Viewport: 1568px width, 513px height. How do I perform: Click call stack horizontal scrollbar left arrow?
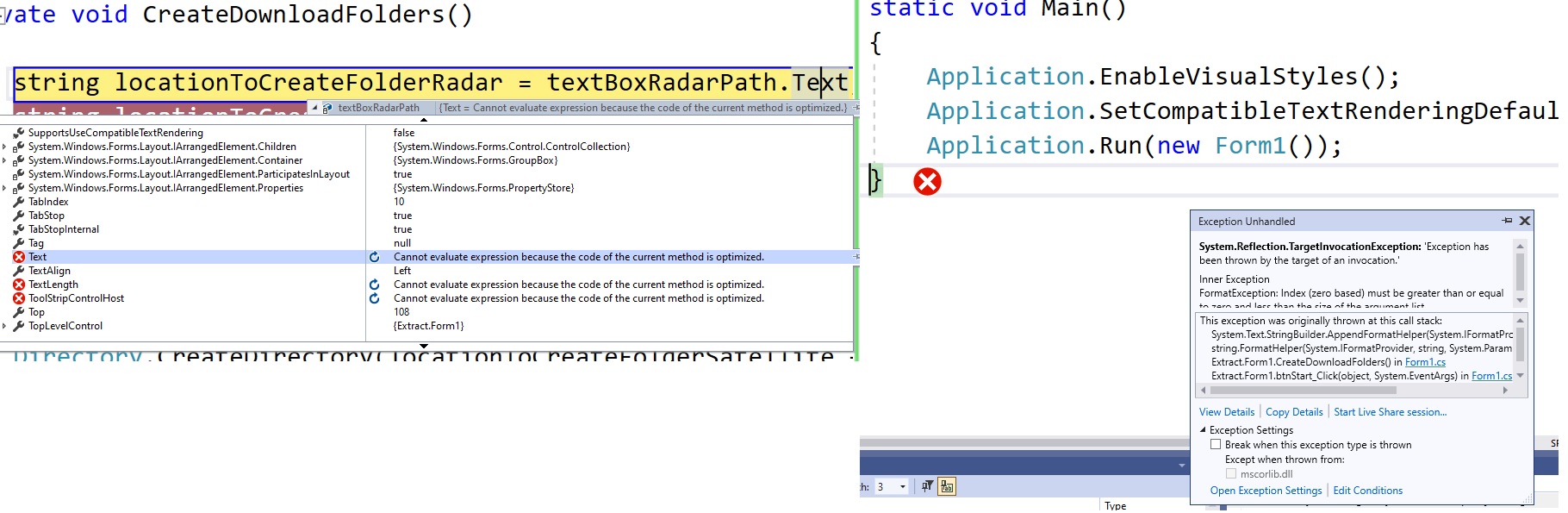pyautogui.click(x=1204, y=391)
